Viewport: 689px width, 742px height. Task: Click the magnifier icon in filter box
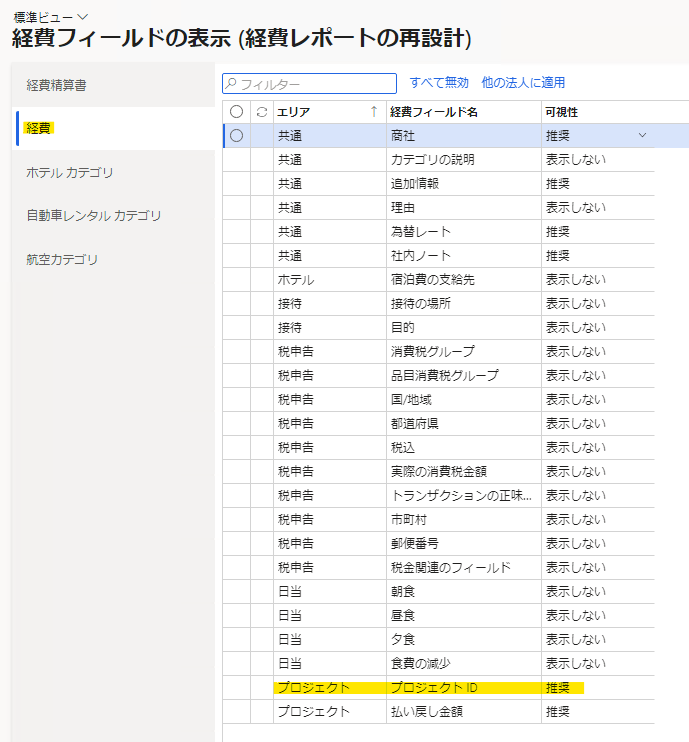click(x=231, y=84)
